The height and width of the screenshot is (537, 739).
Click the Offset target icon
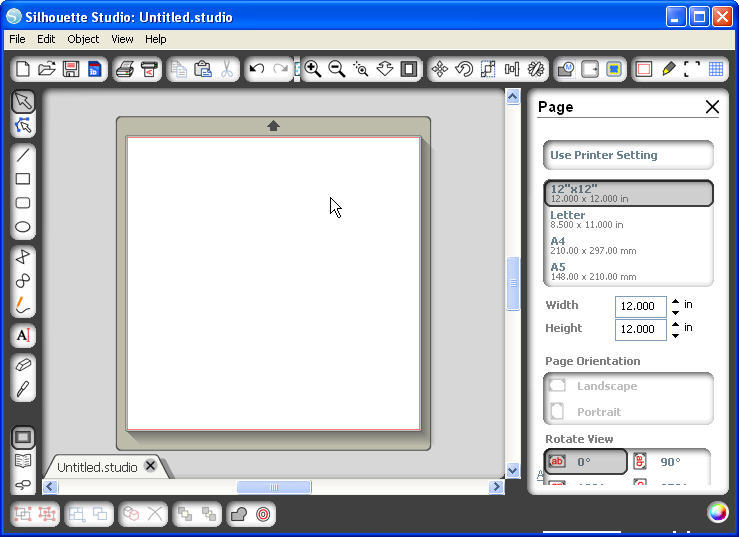point(263,514)
